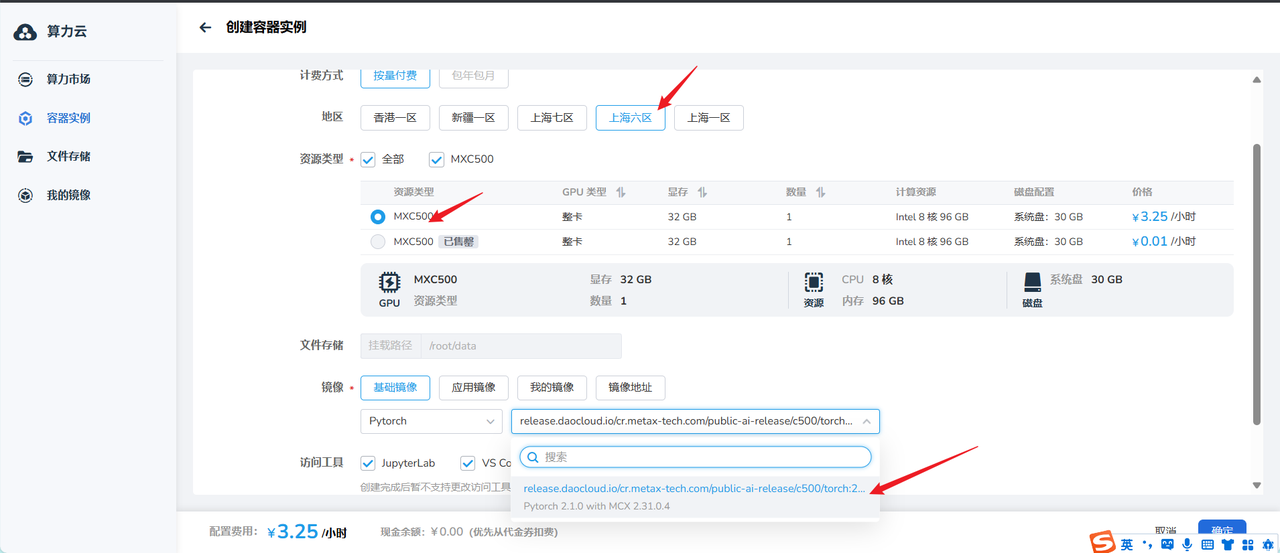Image resolution: width=1280 pixels, height=553 pixels.
Task: Open the Pytorch framework dropdown
Action: click(431, 421)
